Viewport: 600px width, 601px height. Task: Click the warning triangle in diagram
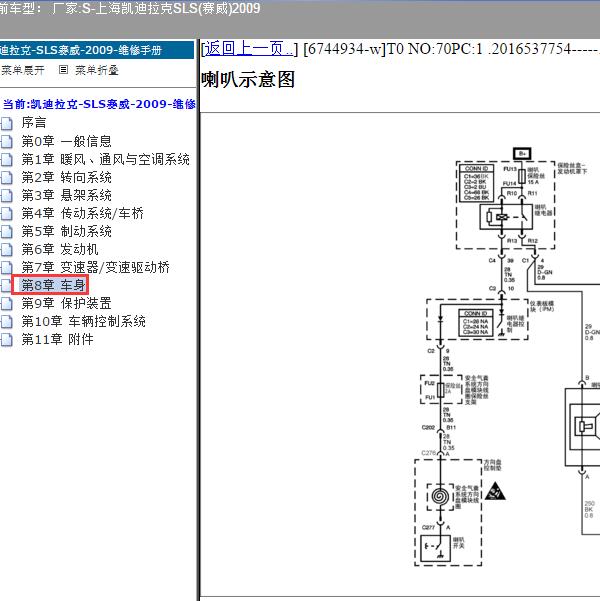495,492
